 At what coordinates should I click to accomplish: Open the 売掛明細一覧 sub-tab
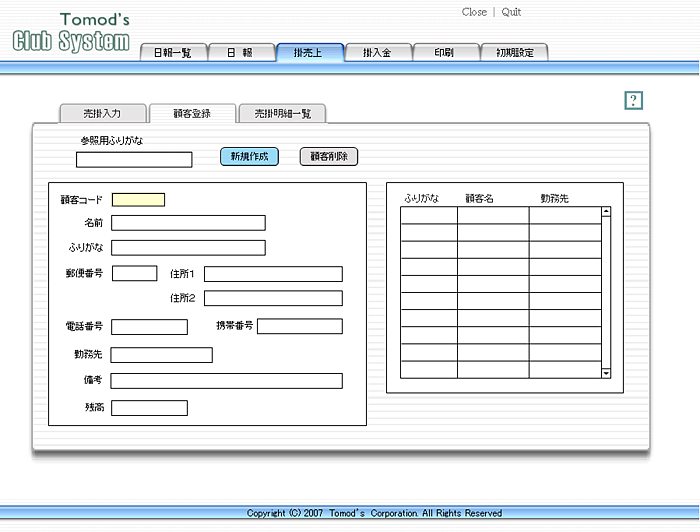coord(282,114)
